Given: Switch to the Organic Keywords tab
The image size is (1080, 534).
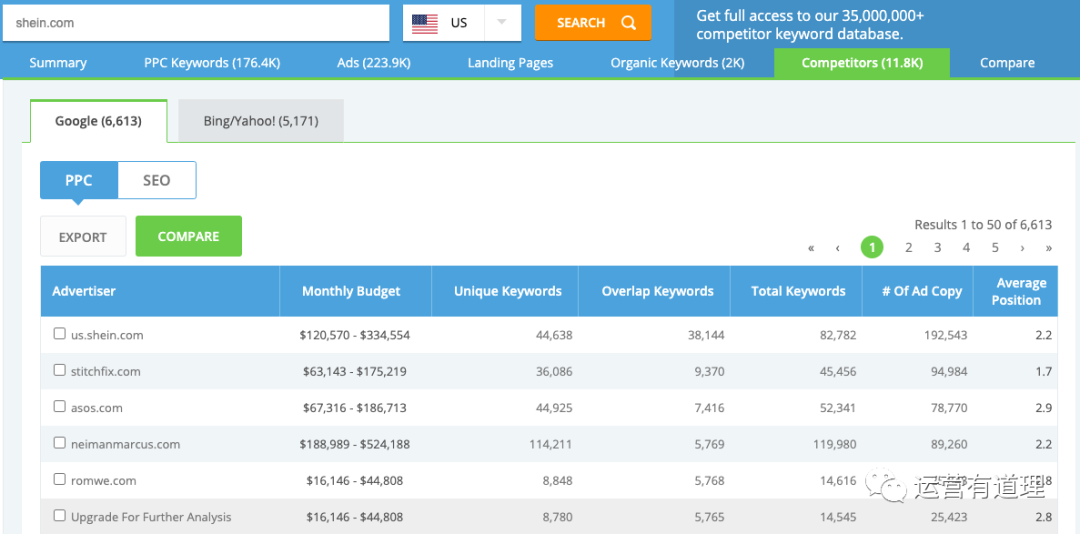Looking at the screenshot, I should tap(677, 62).
